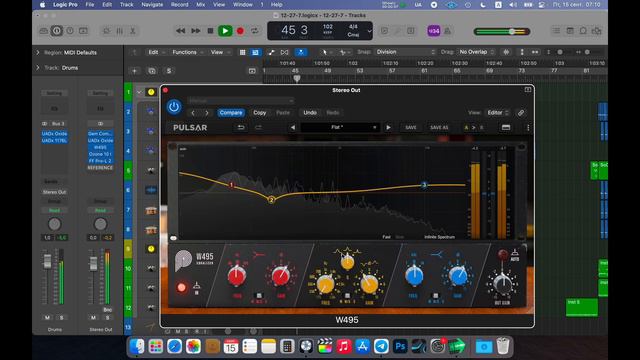Click the Duplicate Track icon
Image resolution: width=640 pixels, height=360 pixels.
click(152, 71)
